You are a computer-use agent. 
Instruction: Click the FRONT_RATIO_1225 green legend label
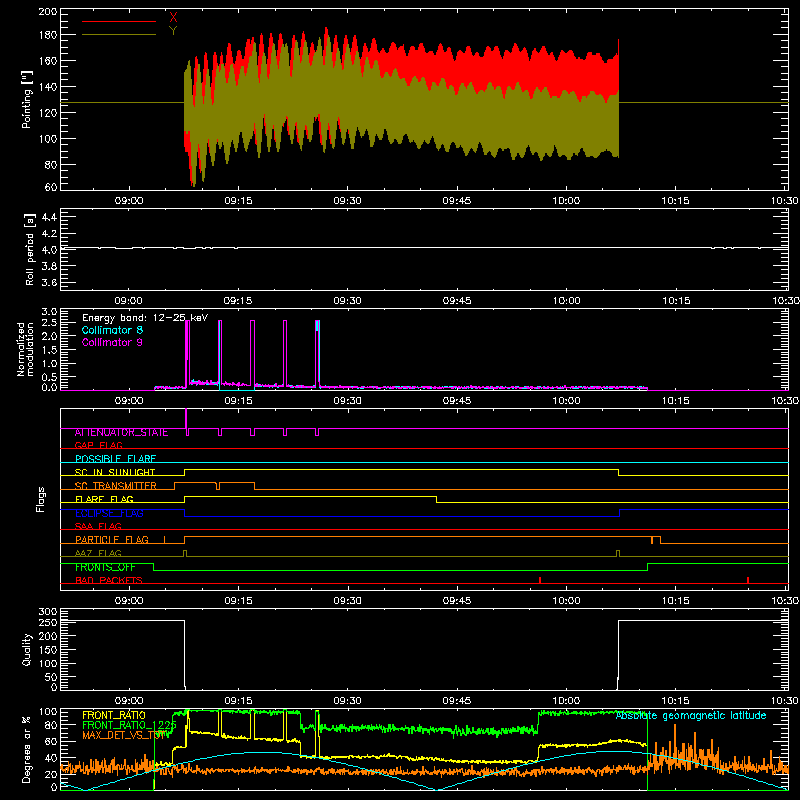pos(129,725)
